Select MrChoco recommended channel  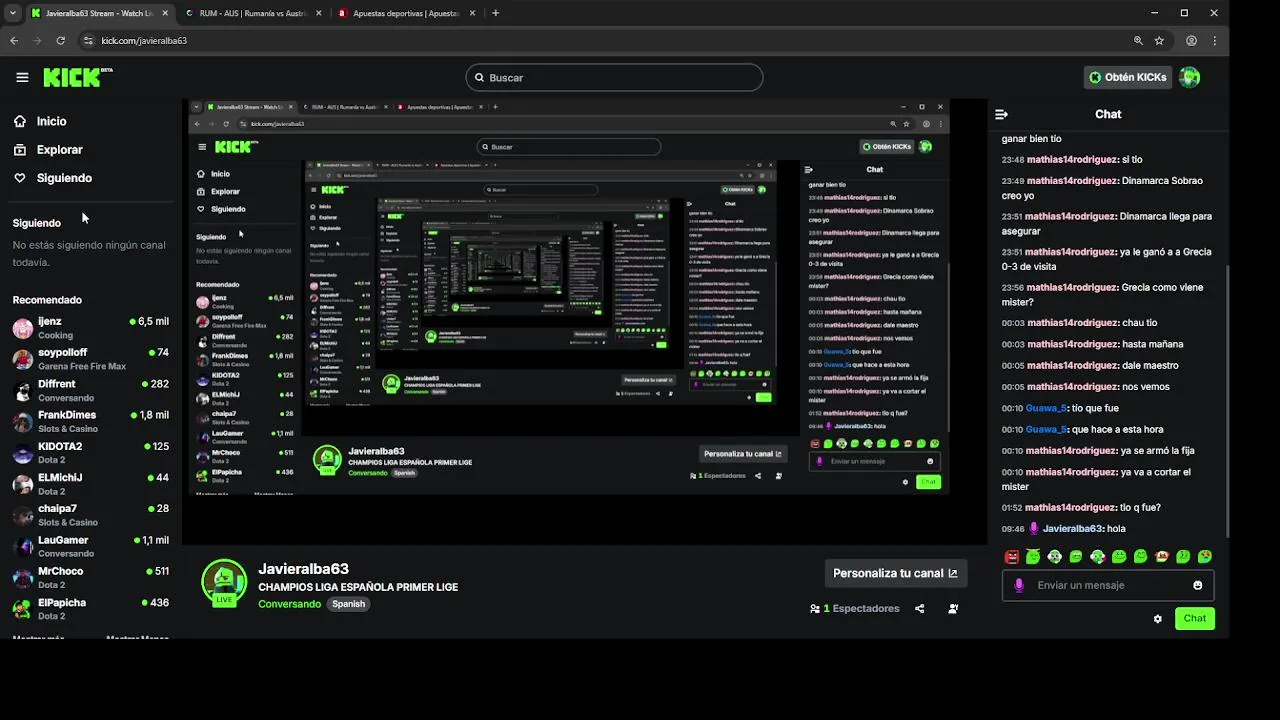pos(90,577)
